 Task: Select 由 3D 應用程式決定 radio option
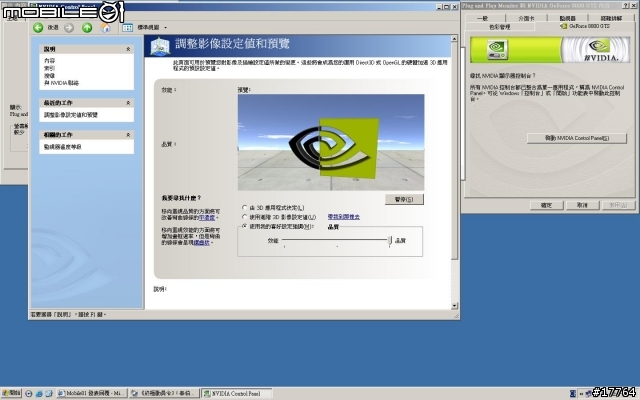click(x=244, y=207)
